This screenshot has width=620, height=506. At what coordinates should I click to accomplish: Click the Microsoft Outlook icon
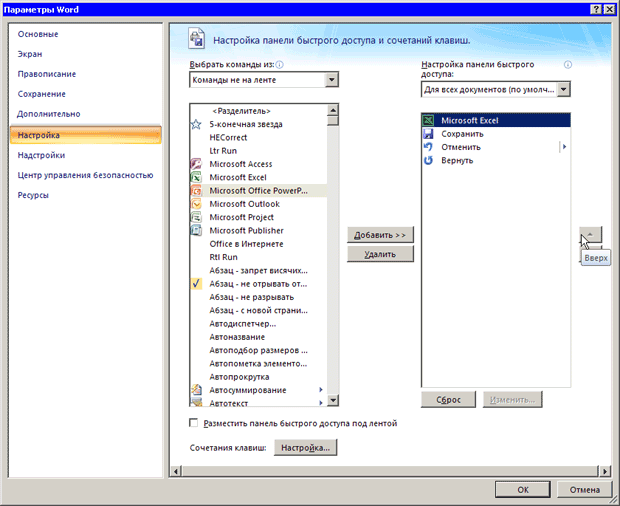coord(196,204)
